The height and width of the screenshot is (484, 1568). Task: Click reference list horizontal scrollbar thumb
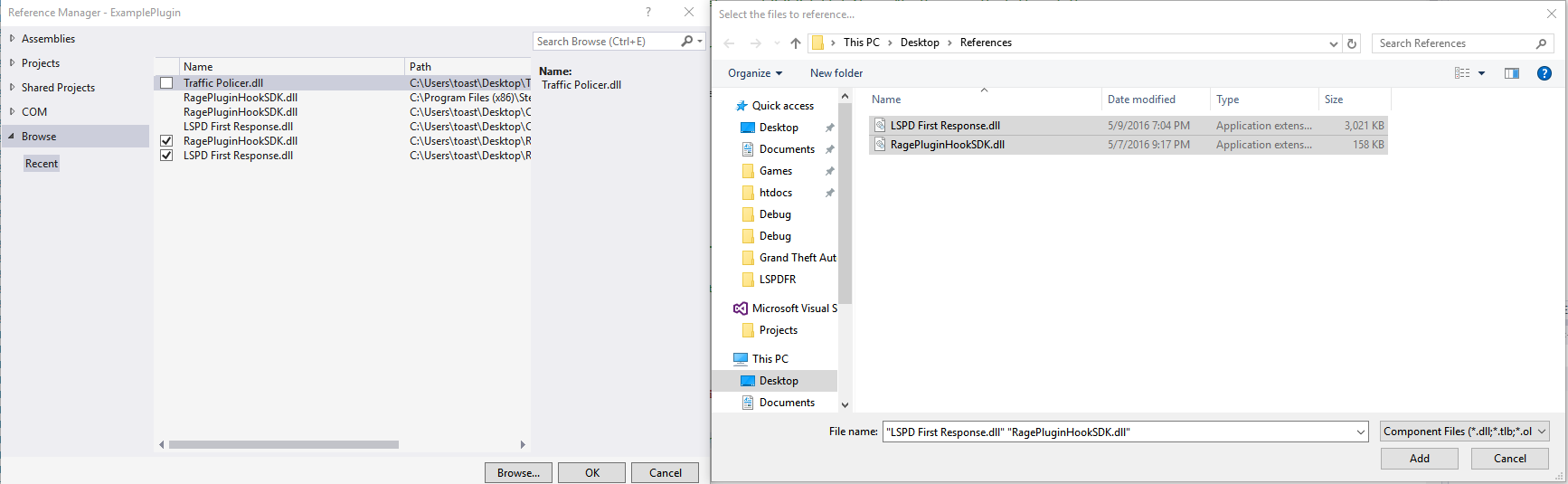284,445
